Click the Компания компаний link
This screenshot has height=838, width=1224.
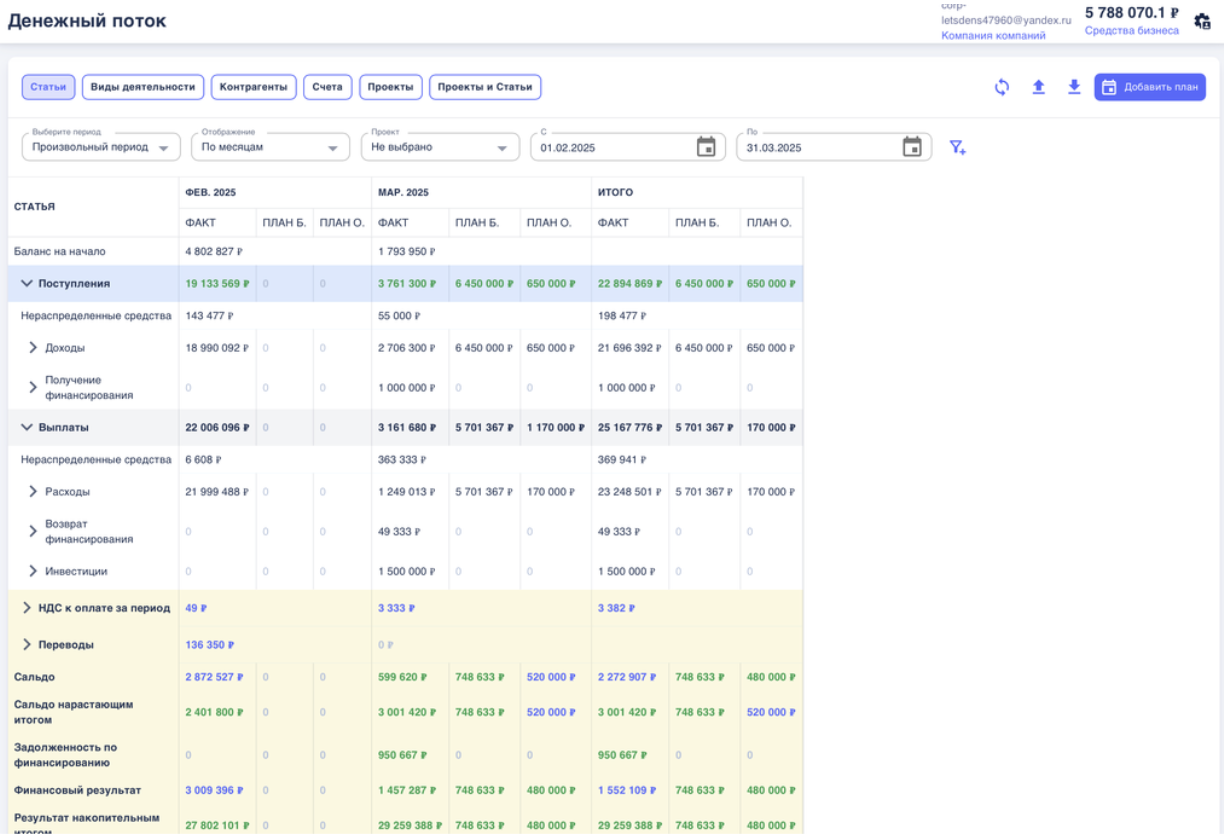pyautogui.click(x=993, y=35)
